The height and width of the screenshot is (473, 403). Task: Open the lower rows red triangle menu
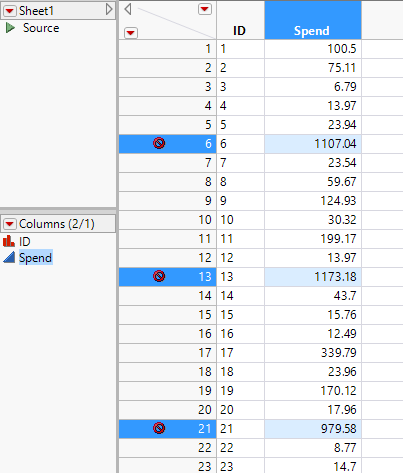pyautogui.click(x=131, y=33)
